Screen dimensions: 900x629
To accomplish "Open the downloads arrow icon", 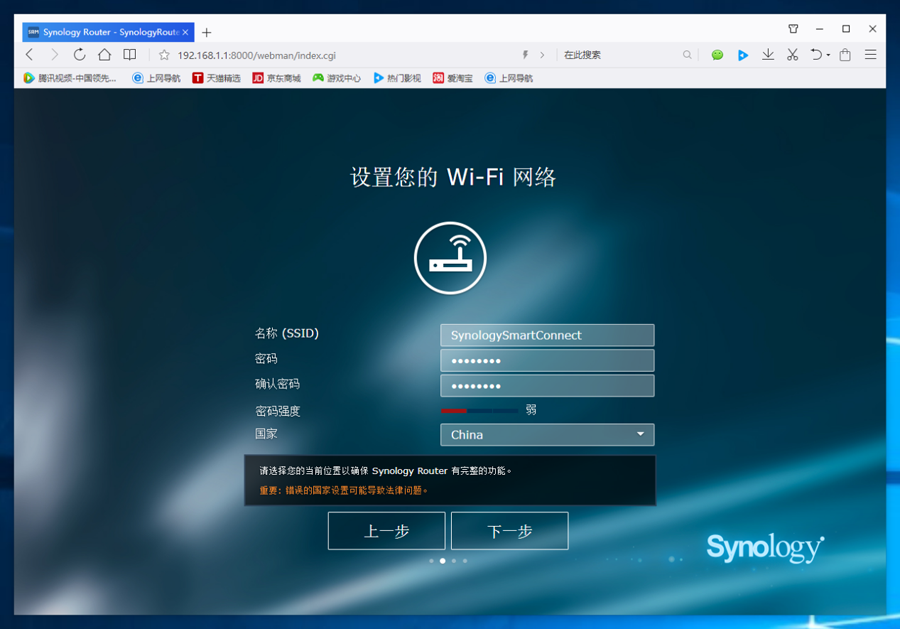I will click(768, 55).
